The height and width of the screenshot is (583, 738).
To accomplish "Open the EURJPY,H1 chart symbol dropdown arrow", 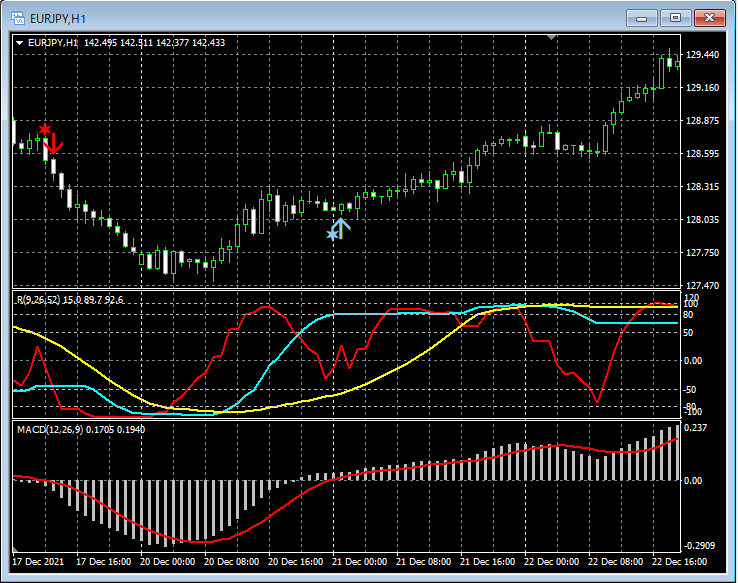I will tap(20, 42).
